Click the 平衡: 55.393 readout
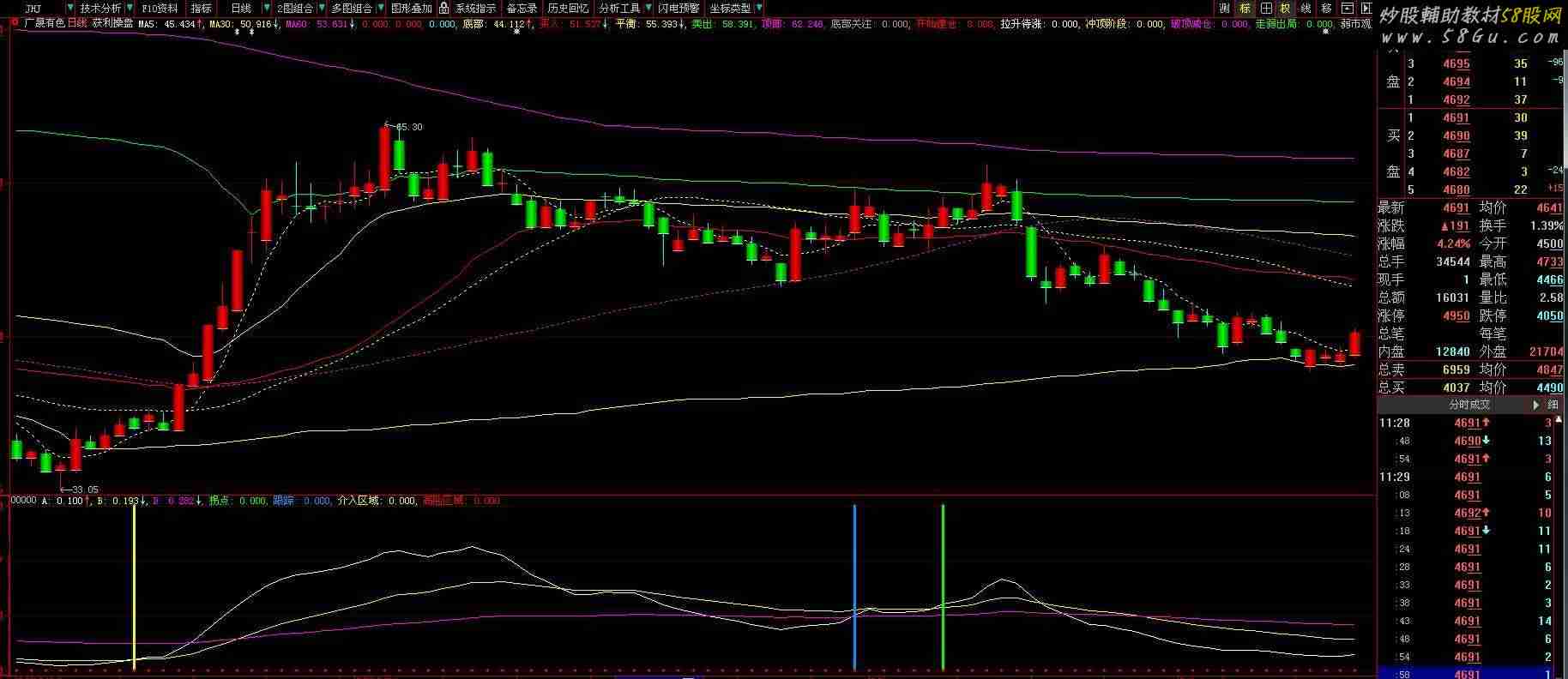This screenshot has width=1568, height=679. pos(651,24)
